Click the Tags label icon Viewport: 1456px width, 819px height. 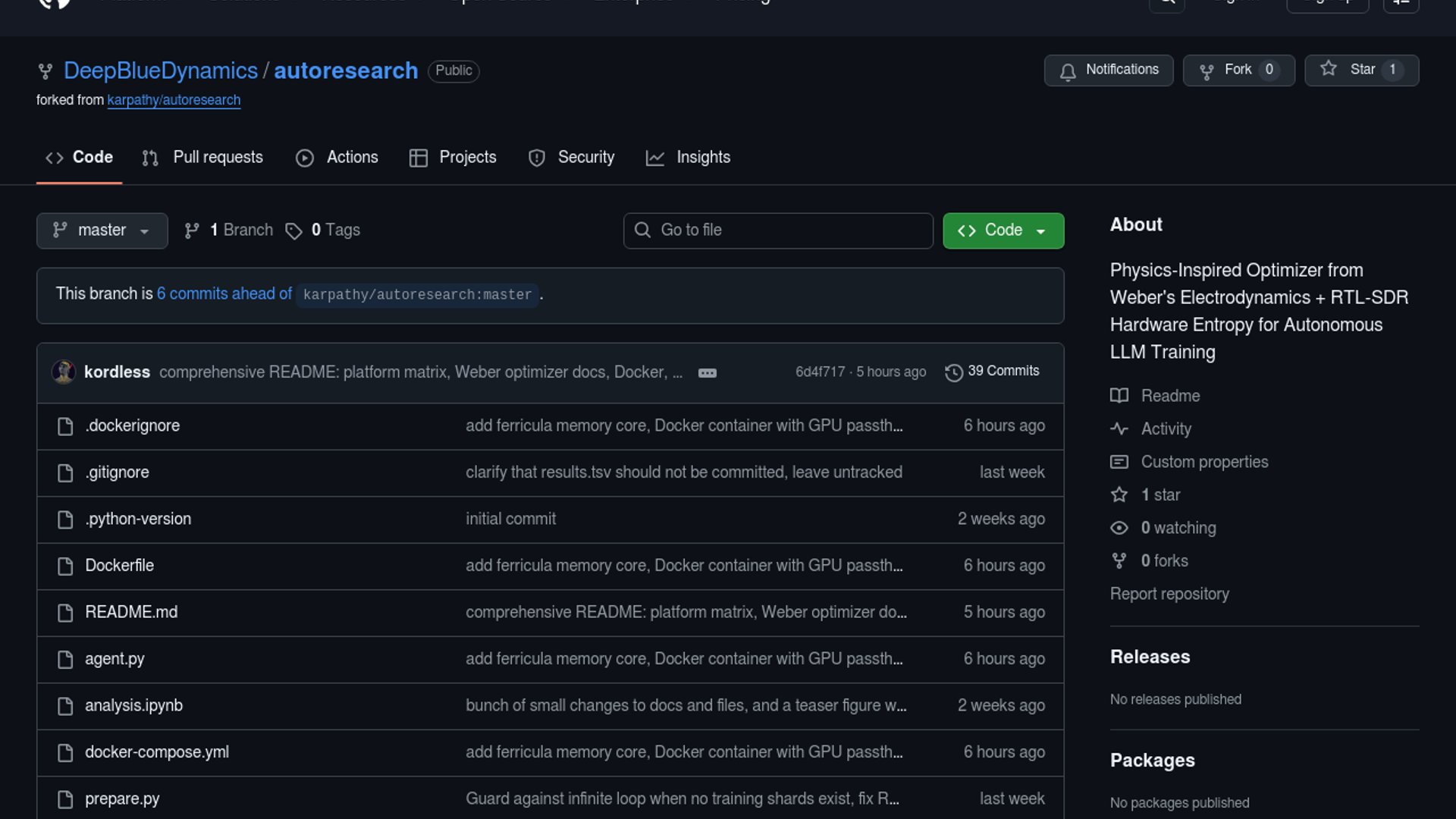click(x=293, y=231)
